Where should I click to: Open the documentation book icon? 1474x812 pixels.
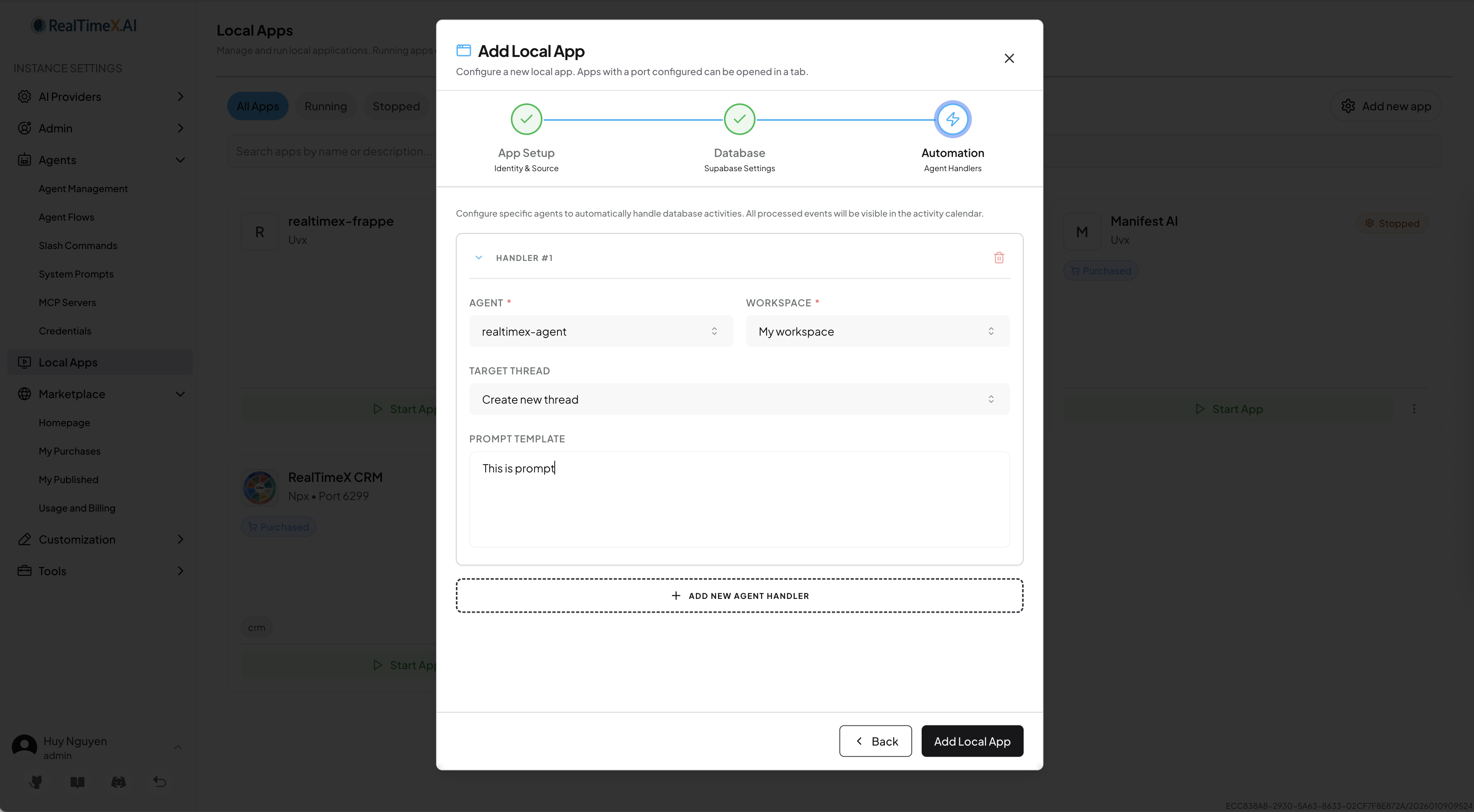coord(77,782)
